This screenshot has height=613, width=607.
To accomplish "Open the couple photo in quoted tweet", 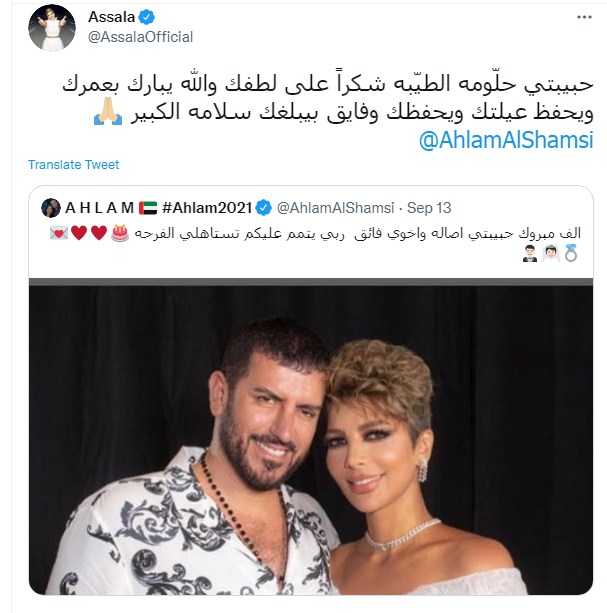I will tap(311, 436).
